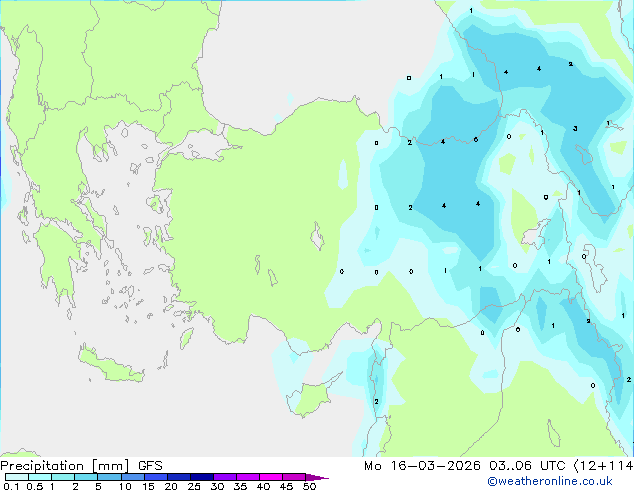The height and width of the screenshot is (490, 634).
Task: Choose dark navy swatch between 25 and 30
Action: pos(201,477)
